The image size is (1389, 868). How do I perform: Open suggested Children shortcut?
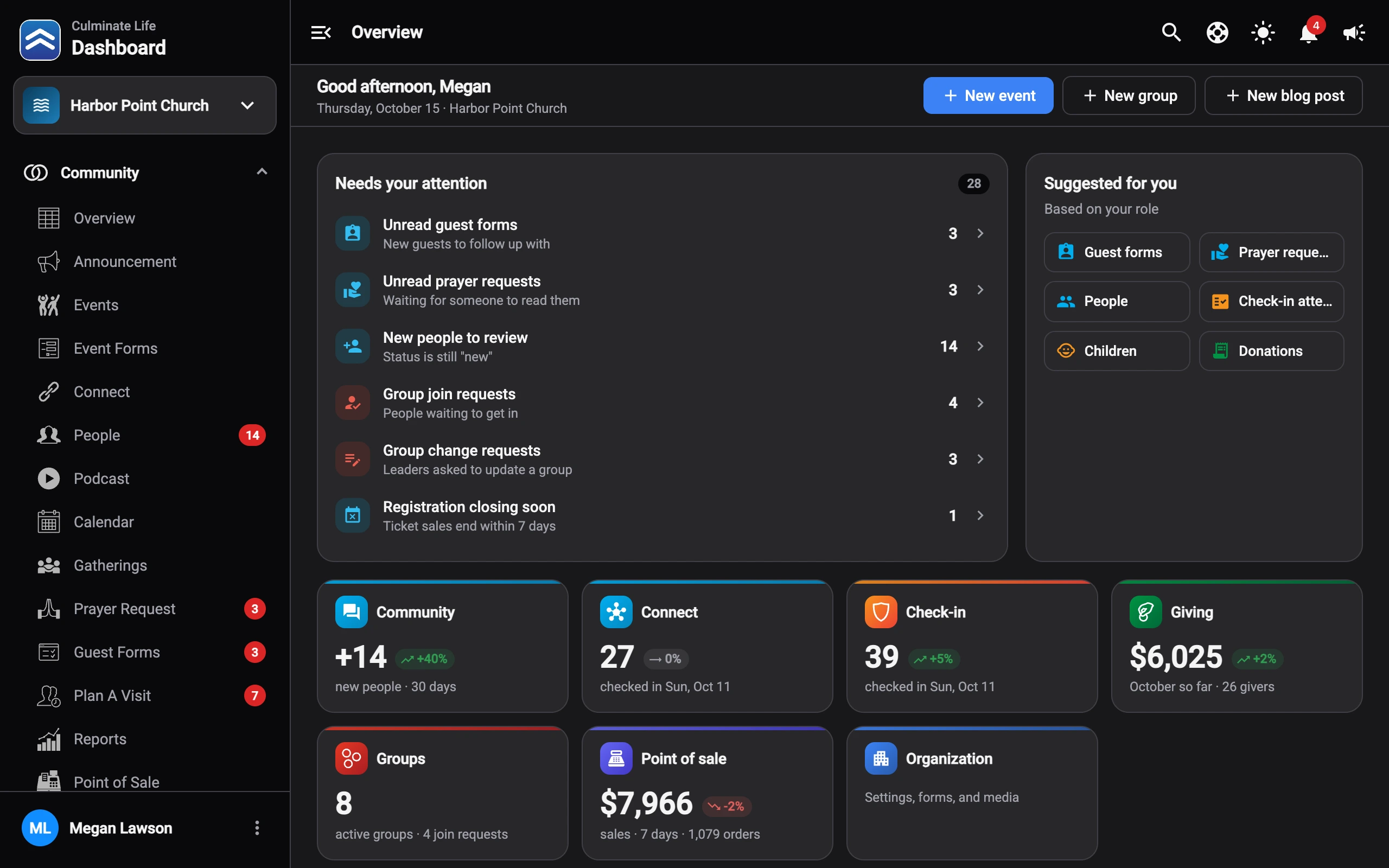(1117, 351)
